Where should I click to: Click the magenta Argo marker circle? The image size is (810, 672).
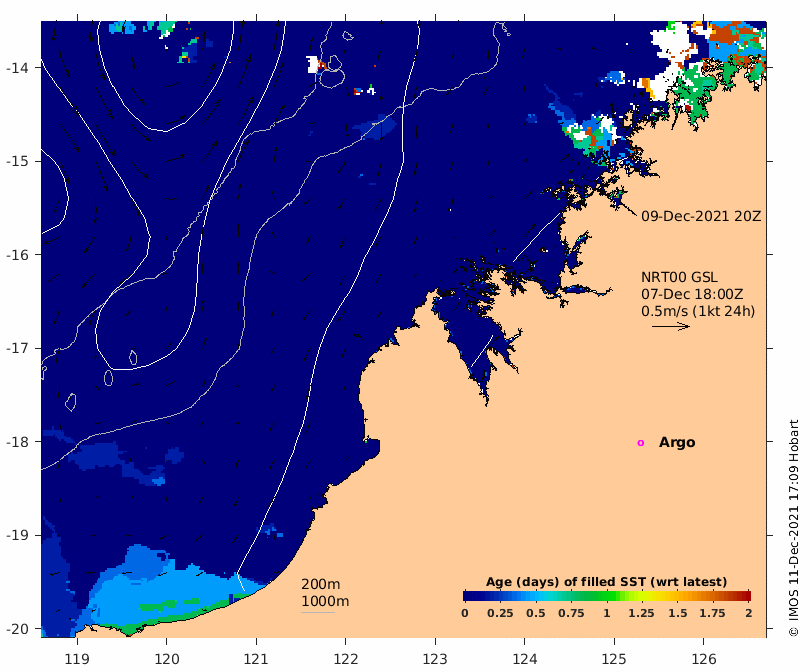(x=641, y=443)
